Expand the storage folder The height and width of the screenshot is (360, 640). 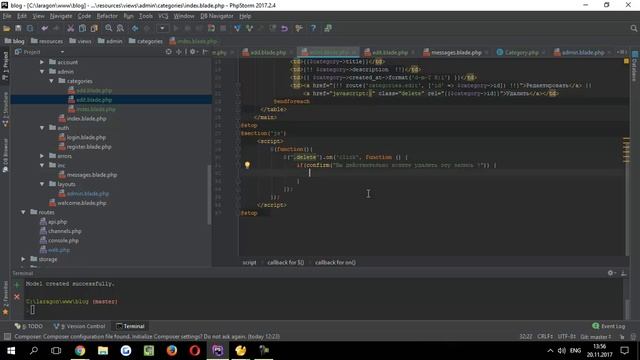point(23,259)
